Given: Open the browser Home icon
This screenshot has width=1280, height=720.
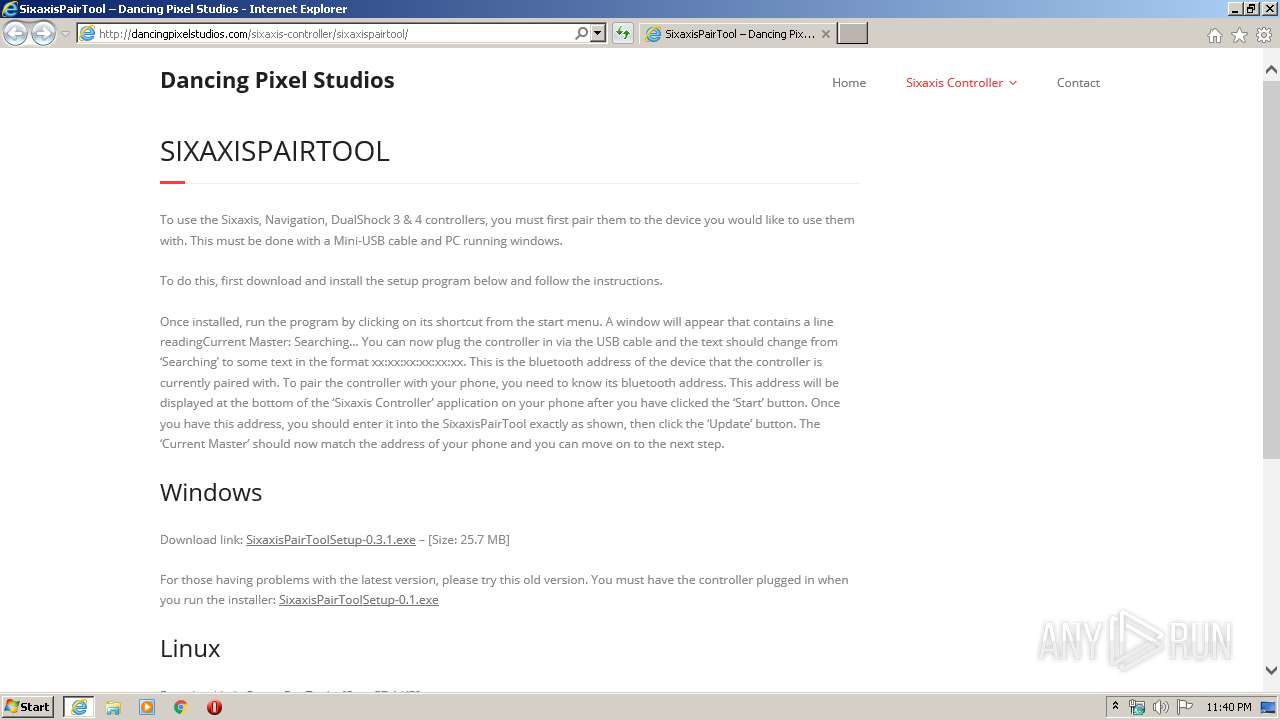Looking at the screenshot, I should pos(1214,35).
